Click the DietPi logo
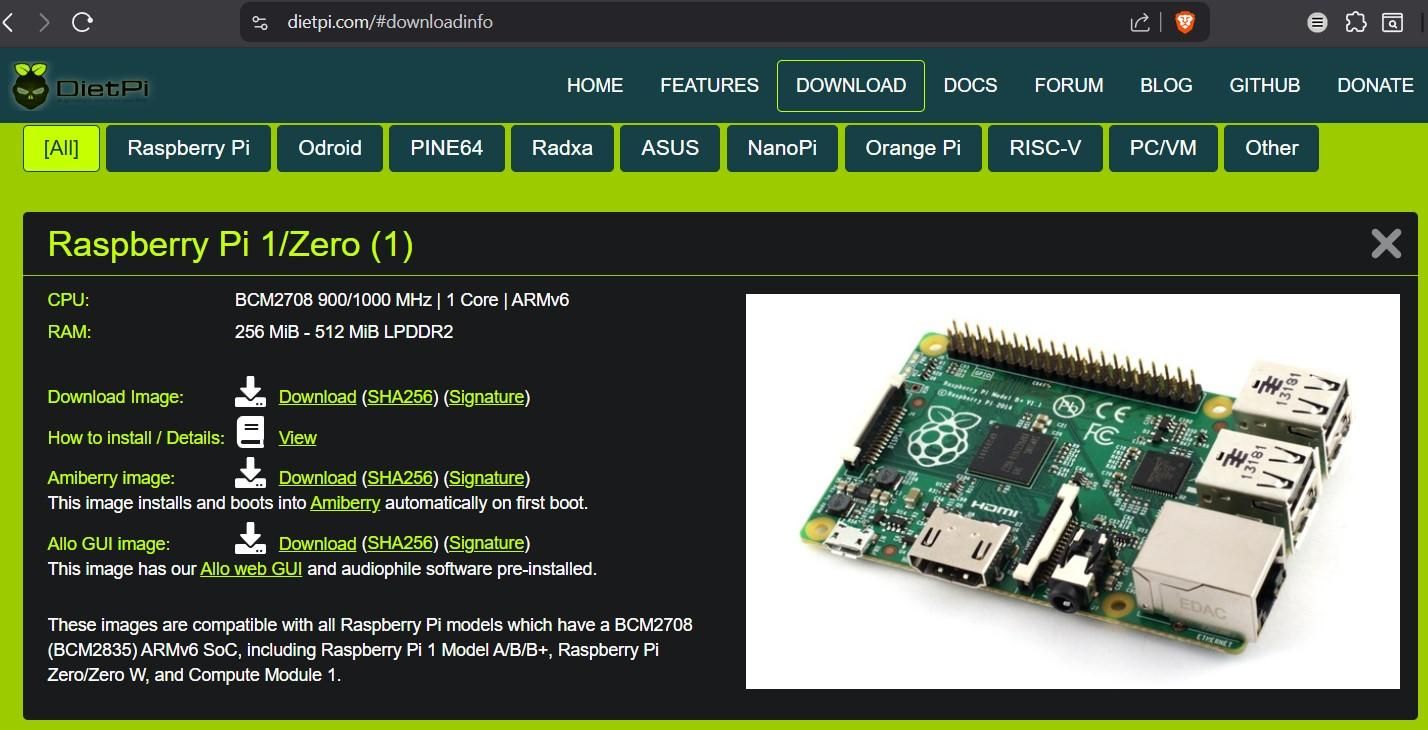 click(x=81, y=86)
